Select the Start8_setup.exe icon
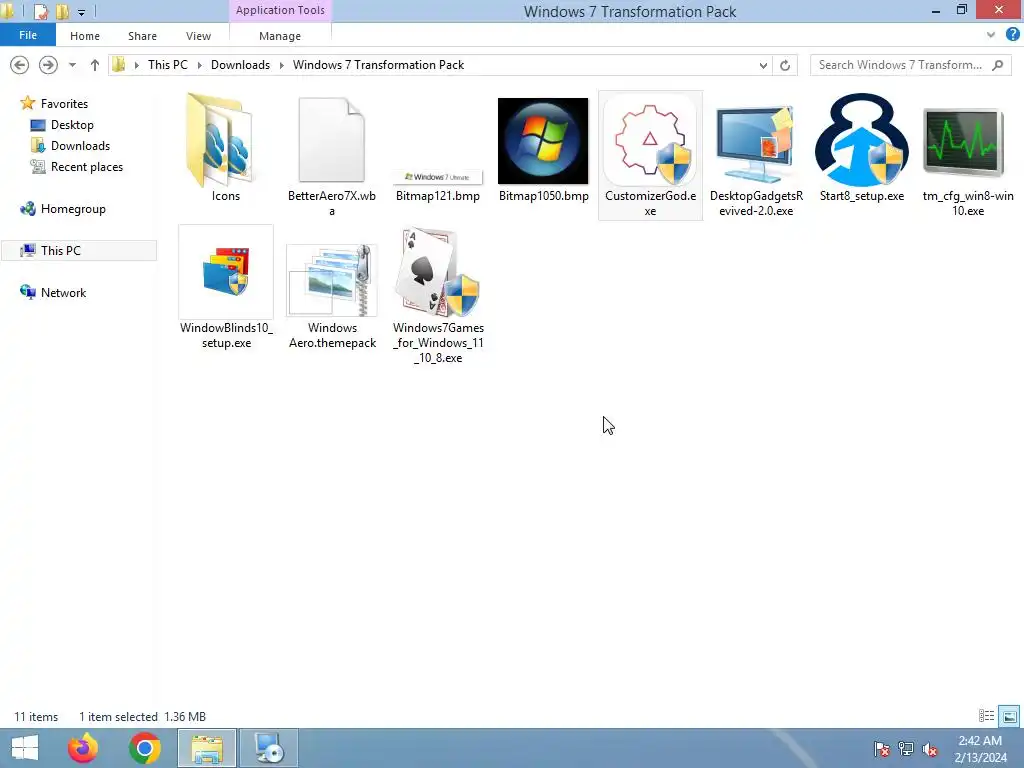1024x768 pixels. pyautogui.click(x=861, y=140)
